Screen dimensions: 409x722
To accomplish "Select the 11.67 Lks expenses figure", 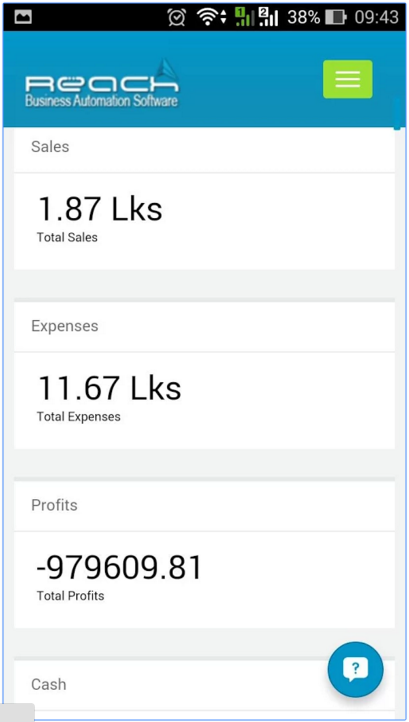I will (109, 388).
